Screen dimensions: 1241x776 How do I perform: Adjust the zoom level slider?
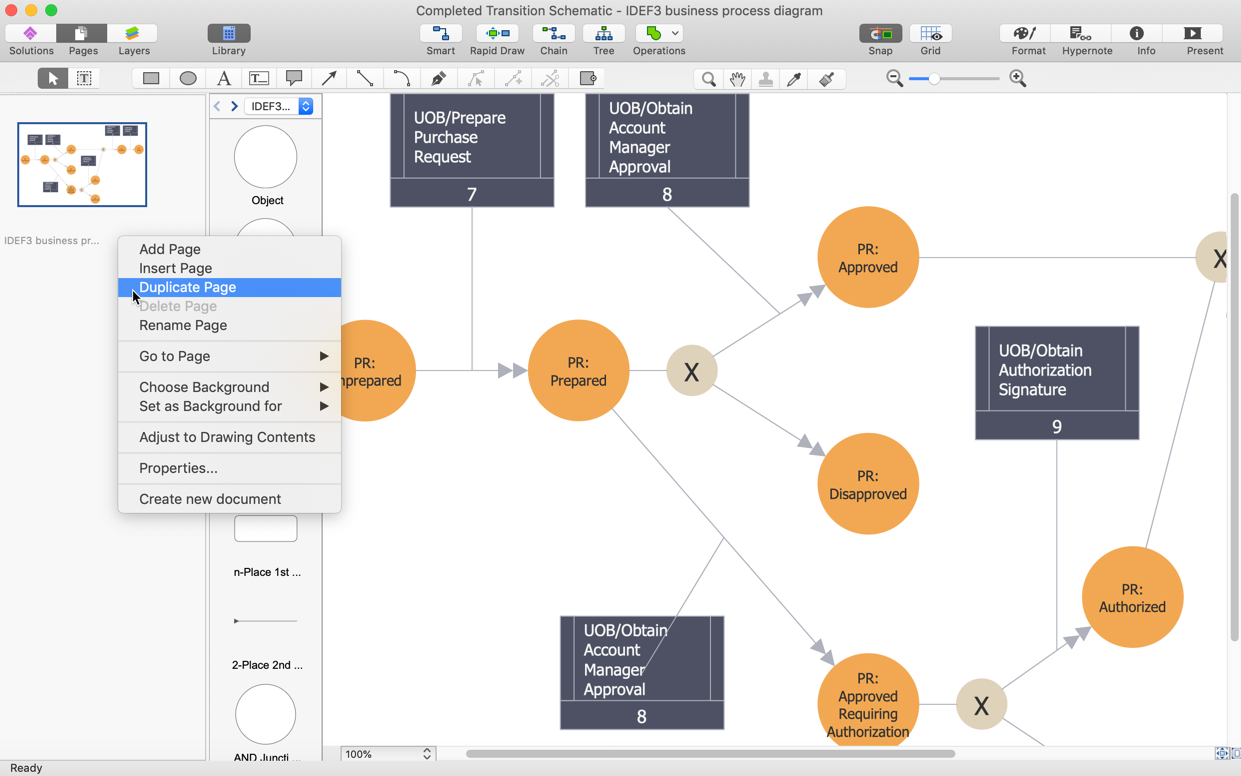coord(934,78)
